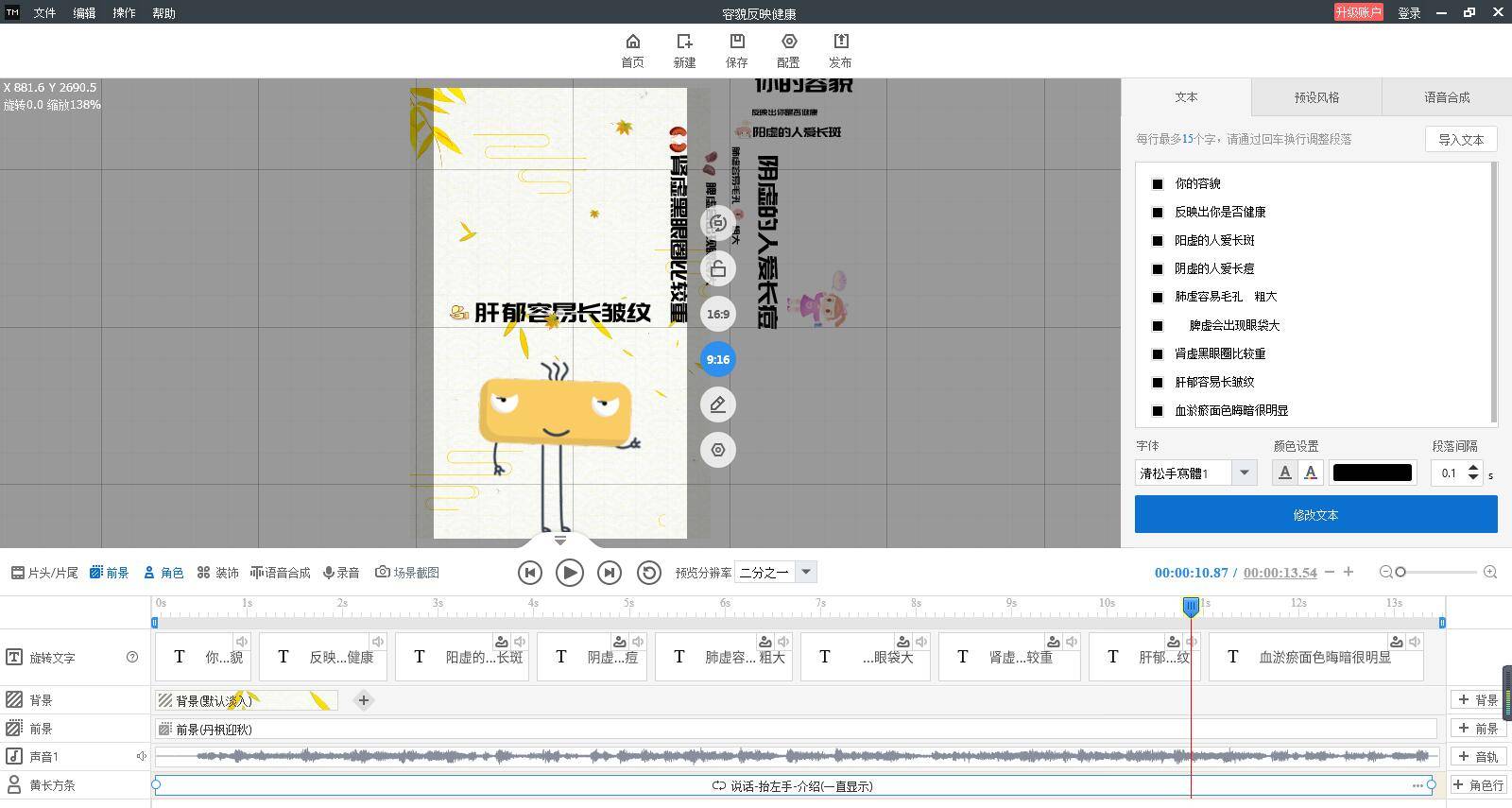The height and width of the screenshot is (808, 1512).
Task: Click the 保存 save icon
Action: coord(736,42)
